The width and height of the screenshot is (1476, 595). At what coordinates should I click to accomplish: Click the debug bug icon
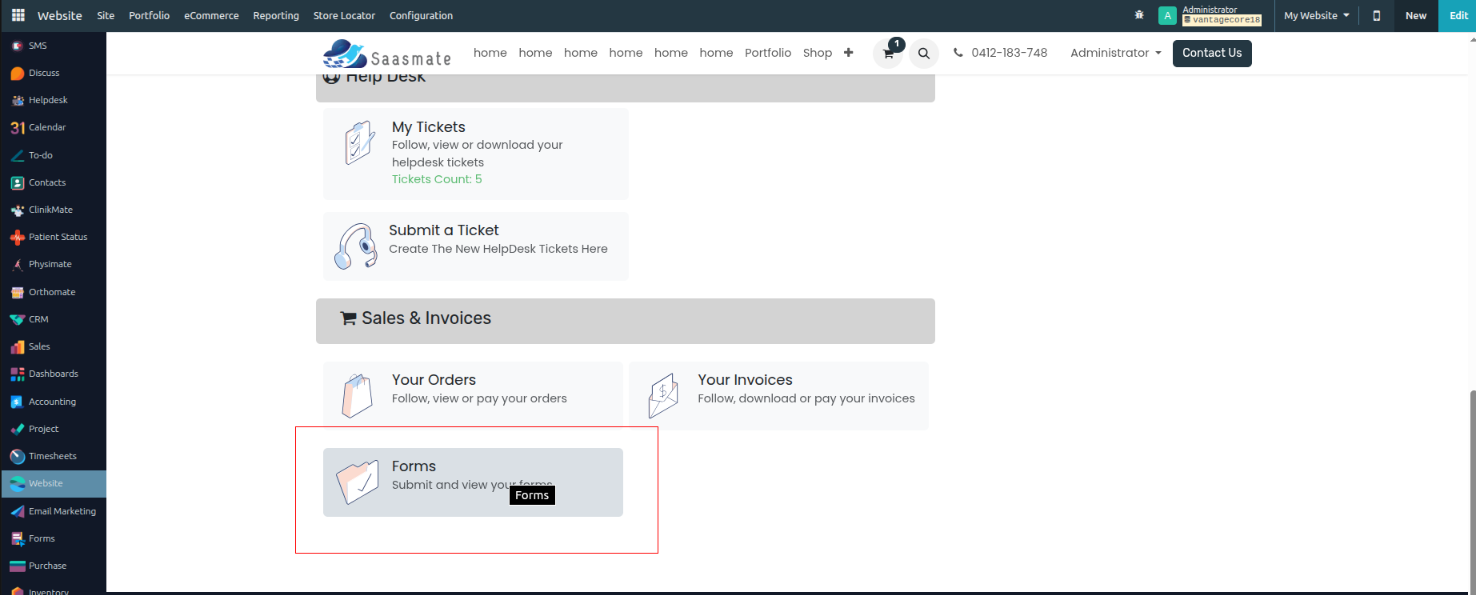1139,15
